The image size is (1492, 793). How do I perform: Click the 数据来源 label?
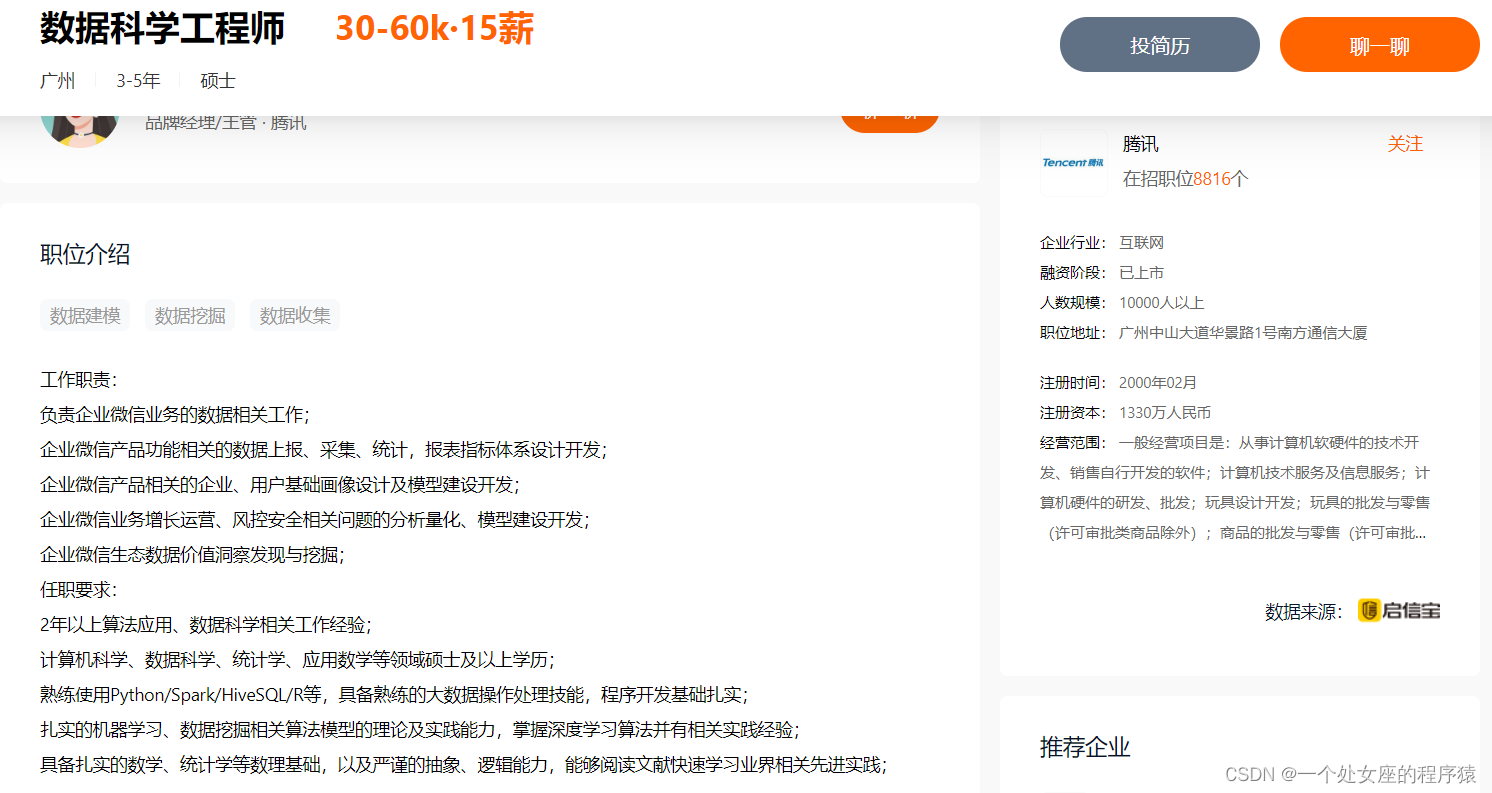(1304, 611)
